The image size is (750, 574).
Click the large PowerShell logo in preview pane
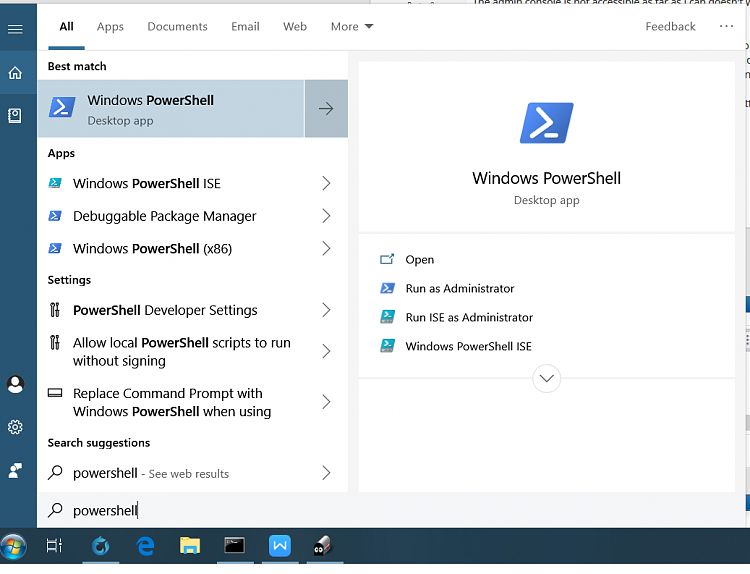(547, 123)
